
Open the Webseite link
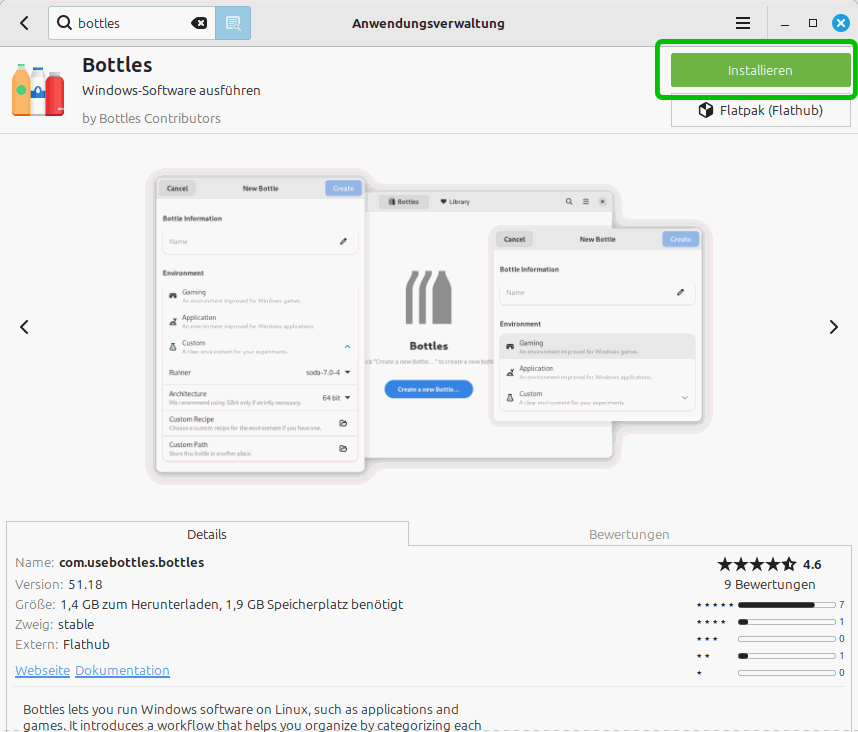click(42, 670)
